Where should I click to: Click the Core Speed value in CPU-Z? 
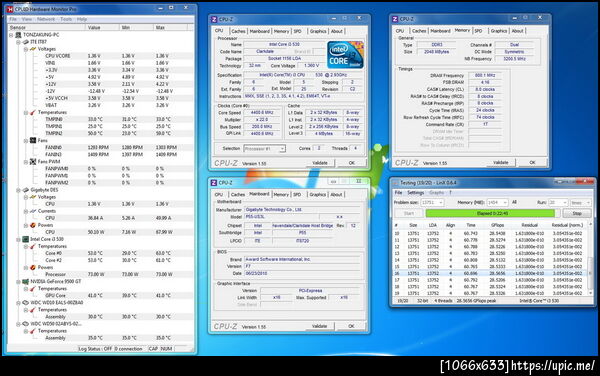coord(262,113)
